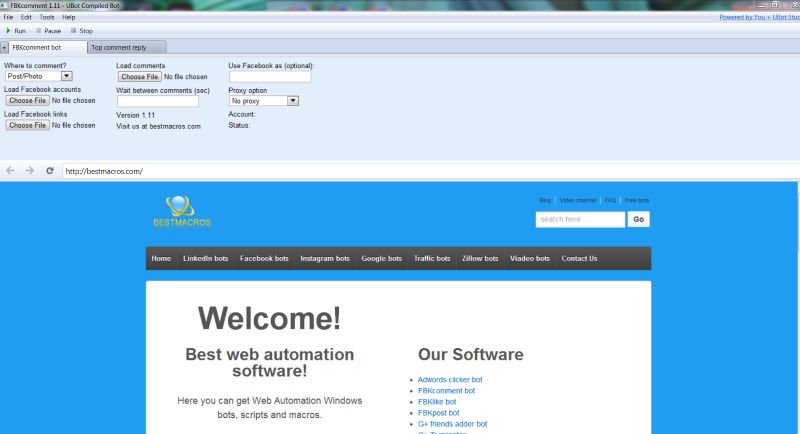Open the Edit menu
The image size is (800, 434).
[x=26, y=17]
